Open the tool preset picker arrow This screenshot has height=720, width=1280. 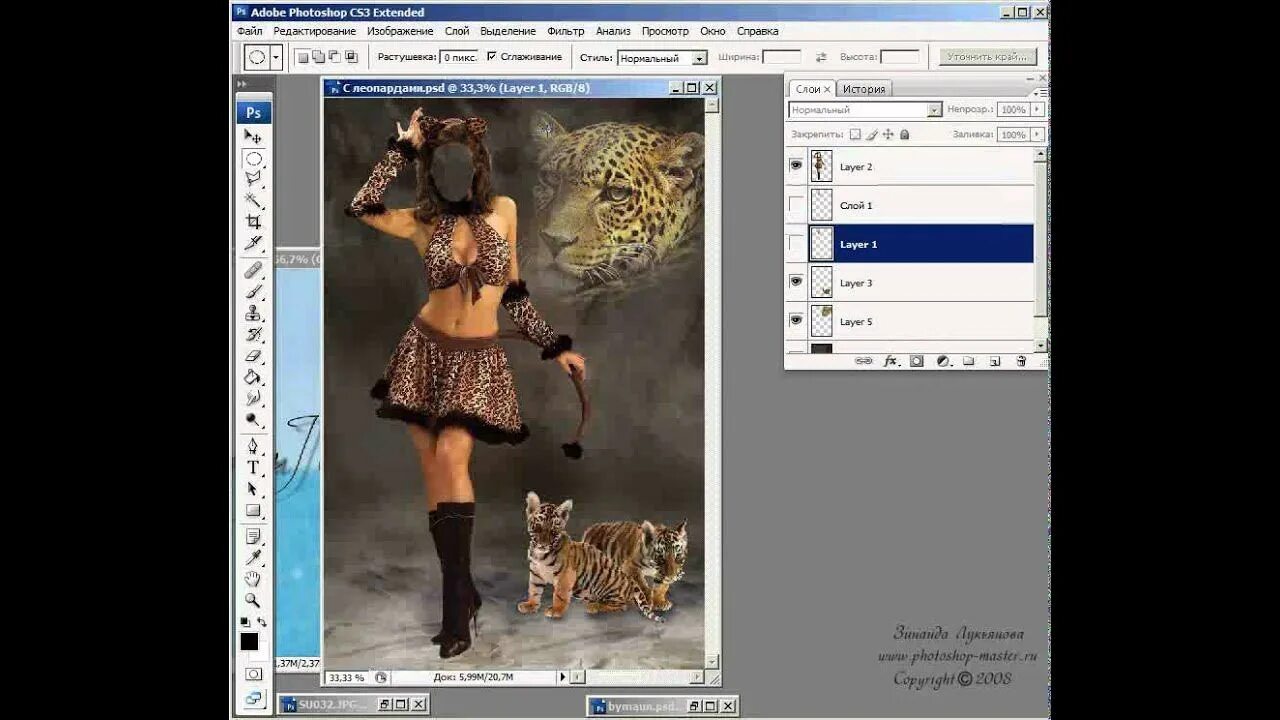pyautogui.click(x=276, y=58)
